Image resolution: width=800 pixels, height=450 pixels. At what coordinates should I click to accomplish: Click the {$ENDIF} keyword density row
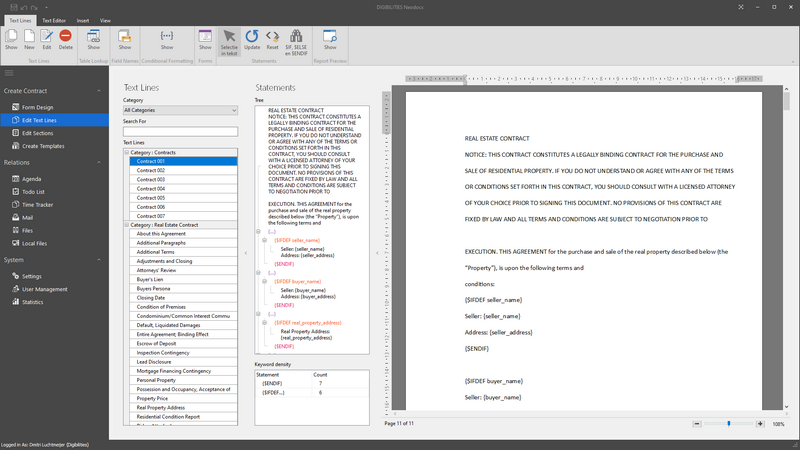(x=311, y=384)
